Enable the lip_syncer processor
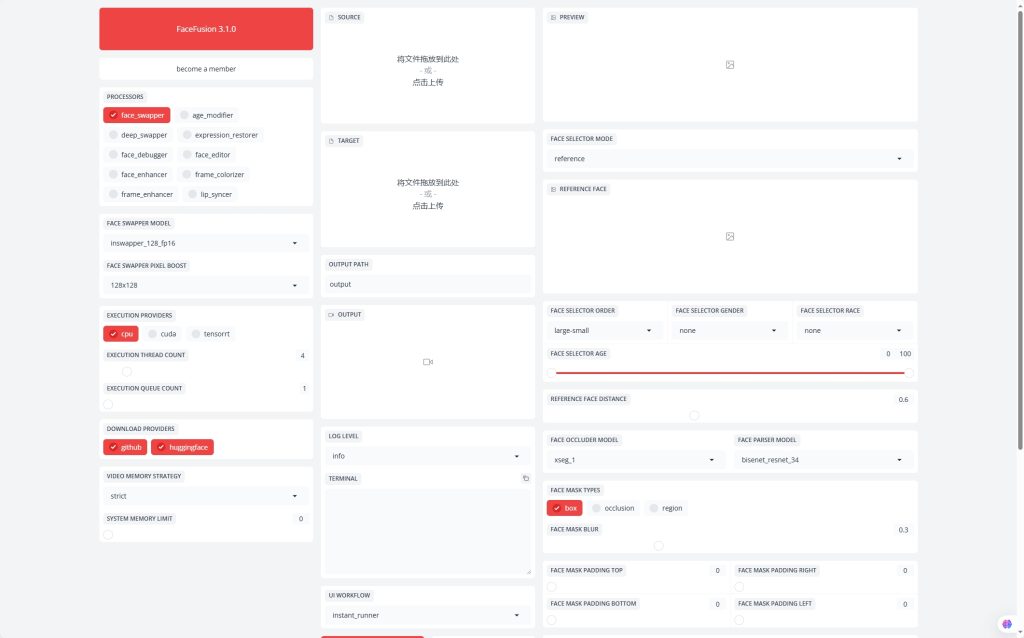The image size is (1024, 638). pos(210,195)
